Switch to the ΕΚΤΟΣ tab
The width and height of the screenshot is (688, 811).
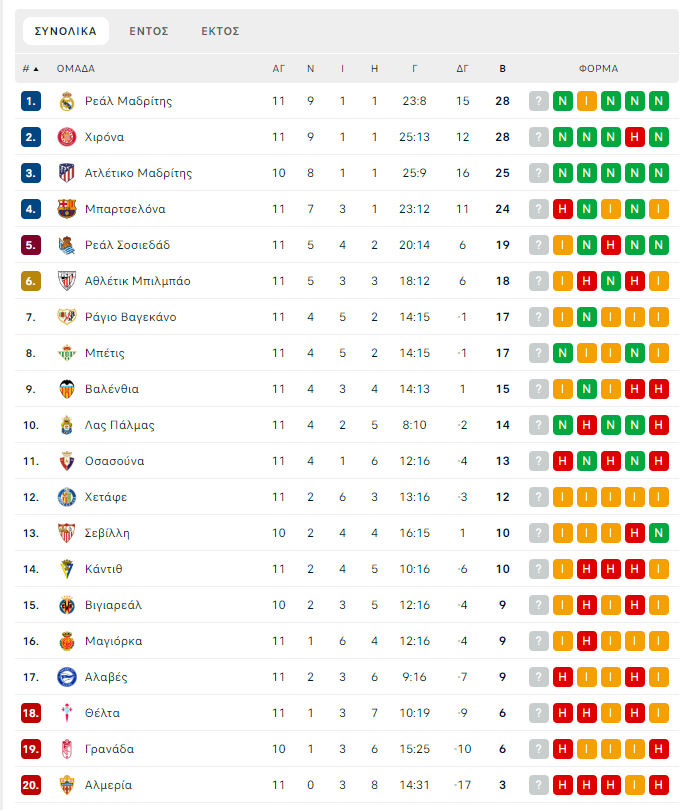click(x=220, y=31)
